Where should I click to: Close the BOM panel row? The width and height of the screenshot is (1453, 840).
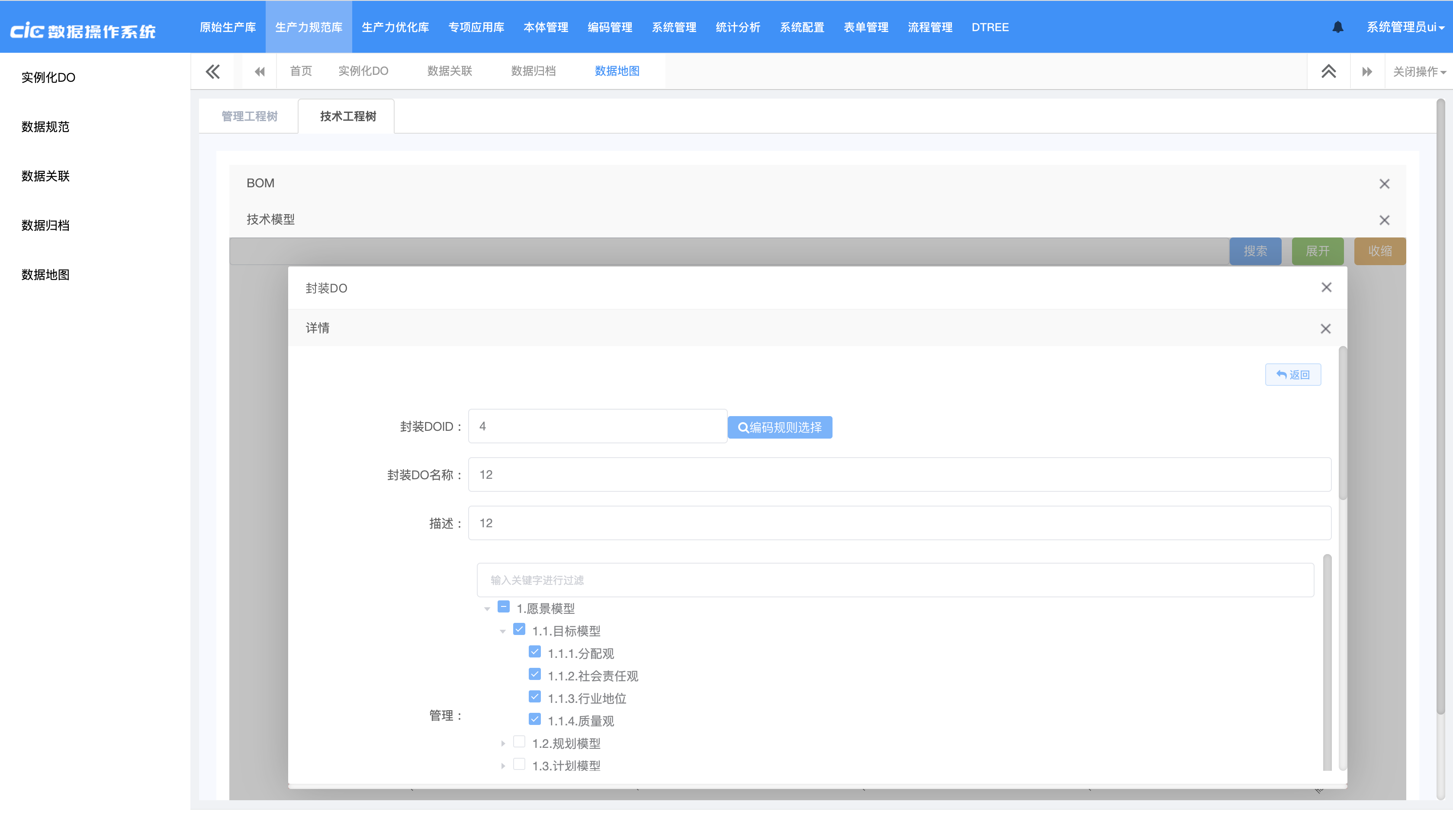tap(1384, 184)
